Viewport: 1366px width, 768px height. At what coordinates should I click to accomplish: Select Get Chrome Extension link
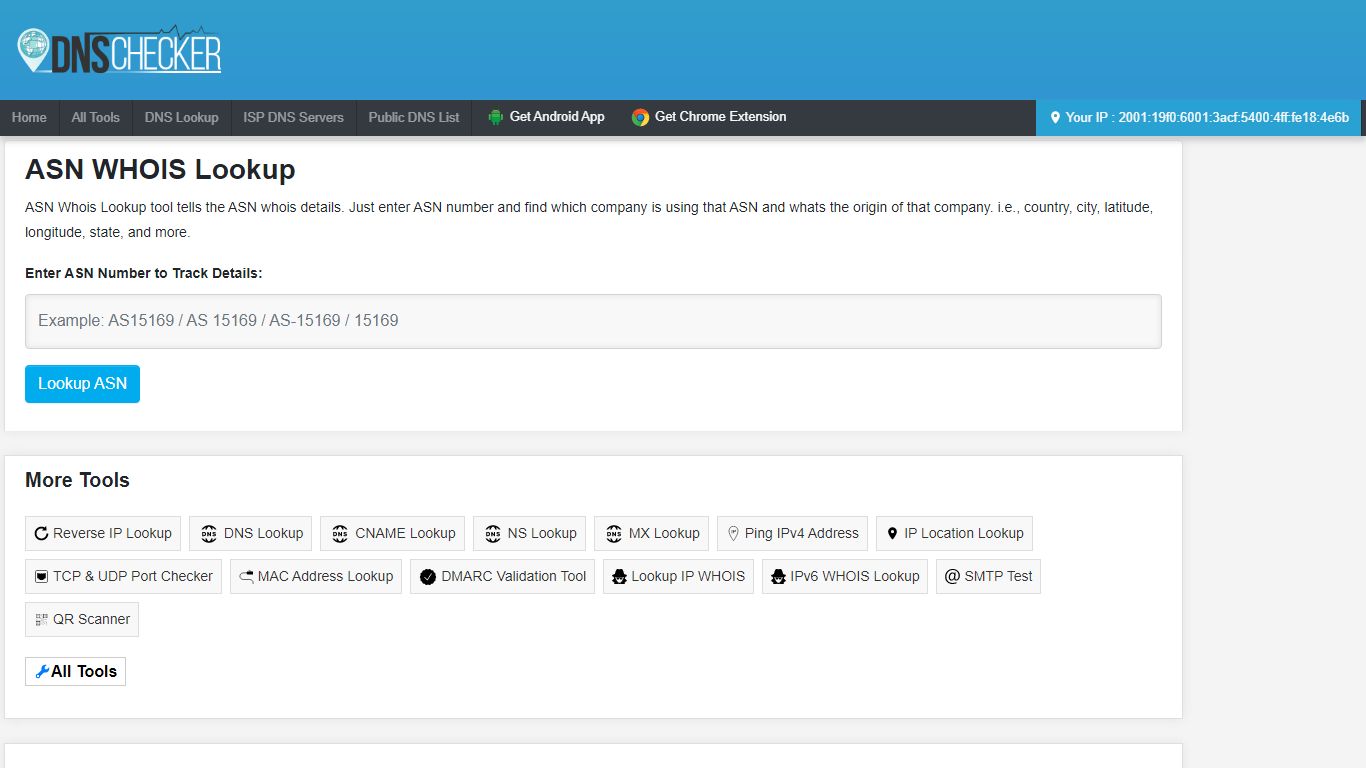click(709, 117)
